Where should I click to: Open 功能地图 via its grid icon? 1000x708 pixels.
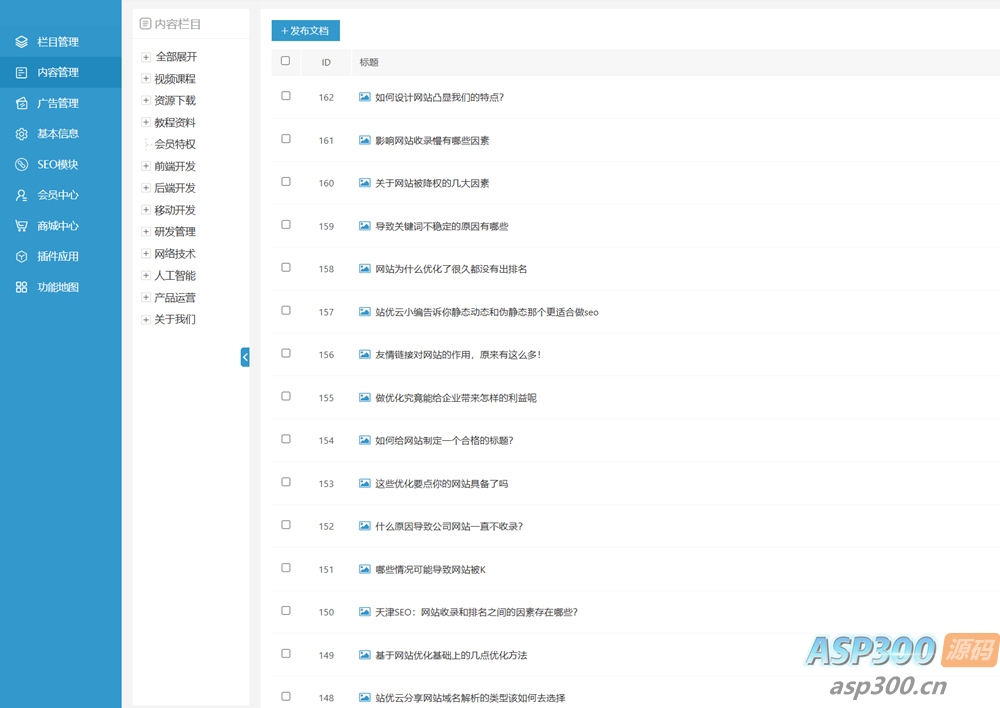(21, 287)
